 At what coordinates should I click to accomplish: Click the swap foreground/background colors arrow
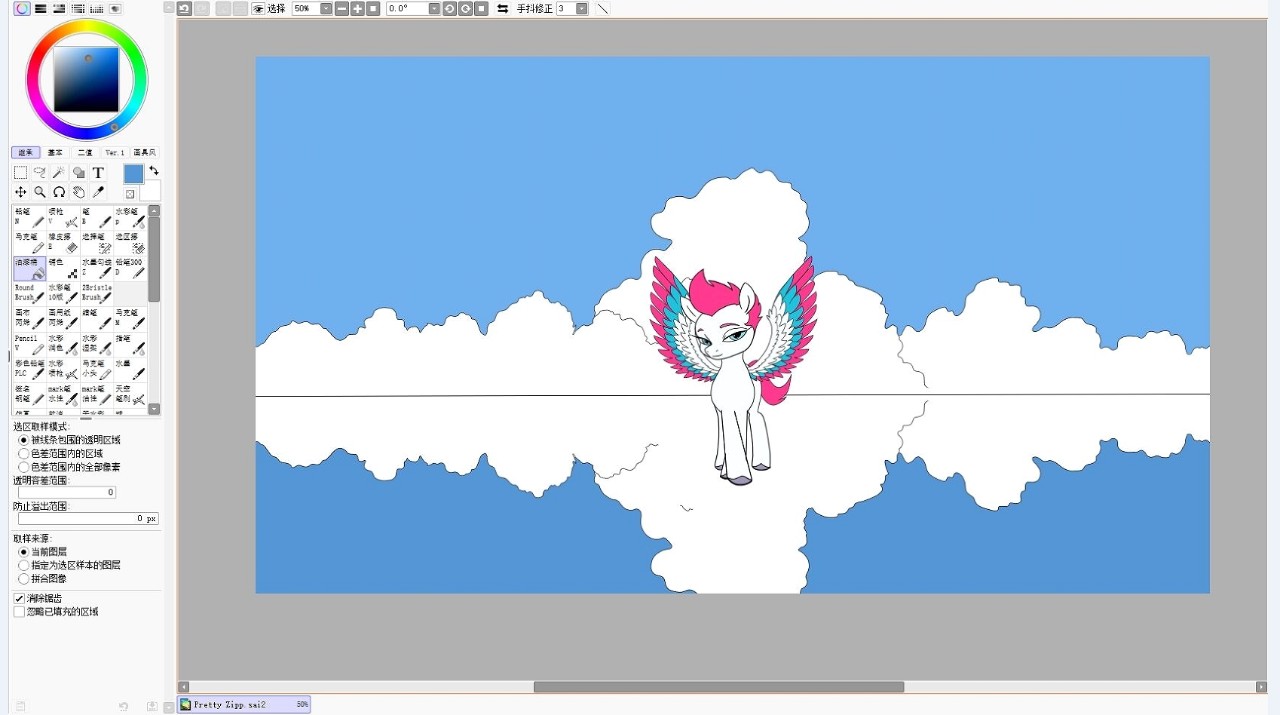(x=154, y=171)
